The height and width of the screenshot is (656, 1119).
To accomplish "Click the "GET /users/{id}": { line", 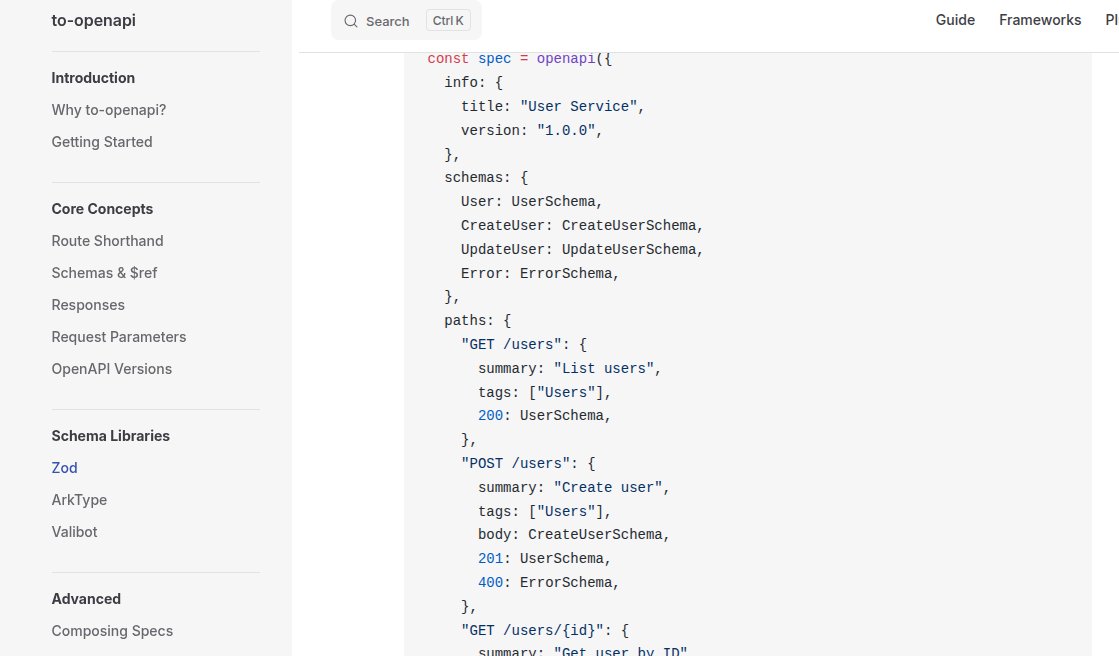I will (545, 630).
